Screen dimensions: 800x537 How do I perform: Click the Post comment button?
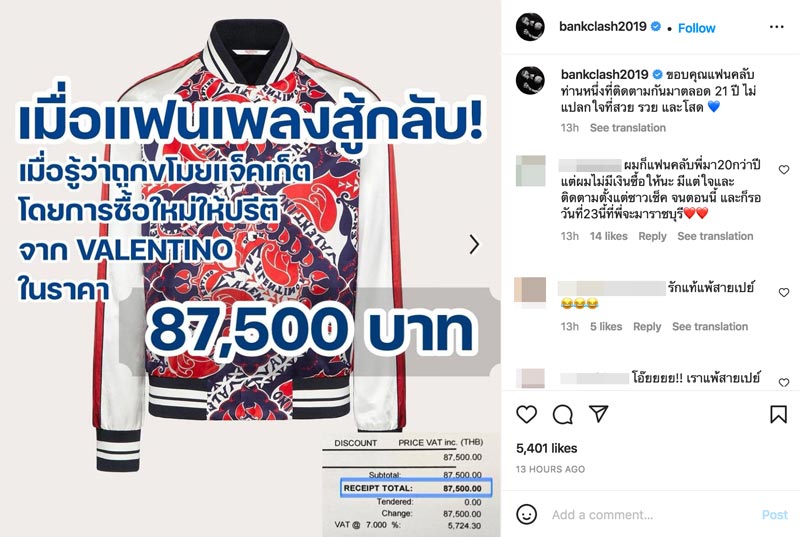[x=774, y=515]
